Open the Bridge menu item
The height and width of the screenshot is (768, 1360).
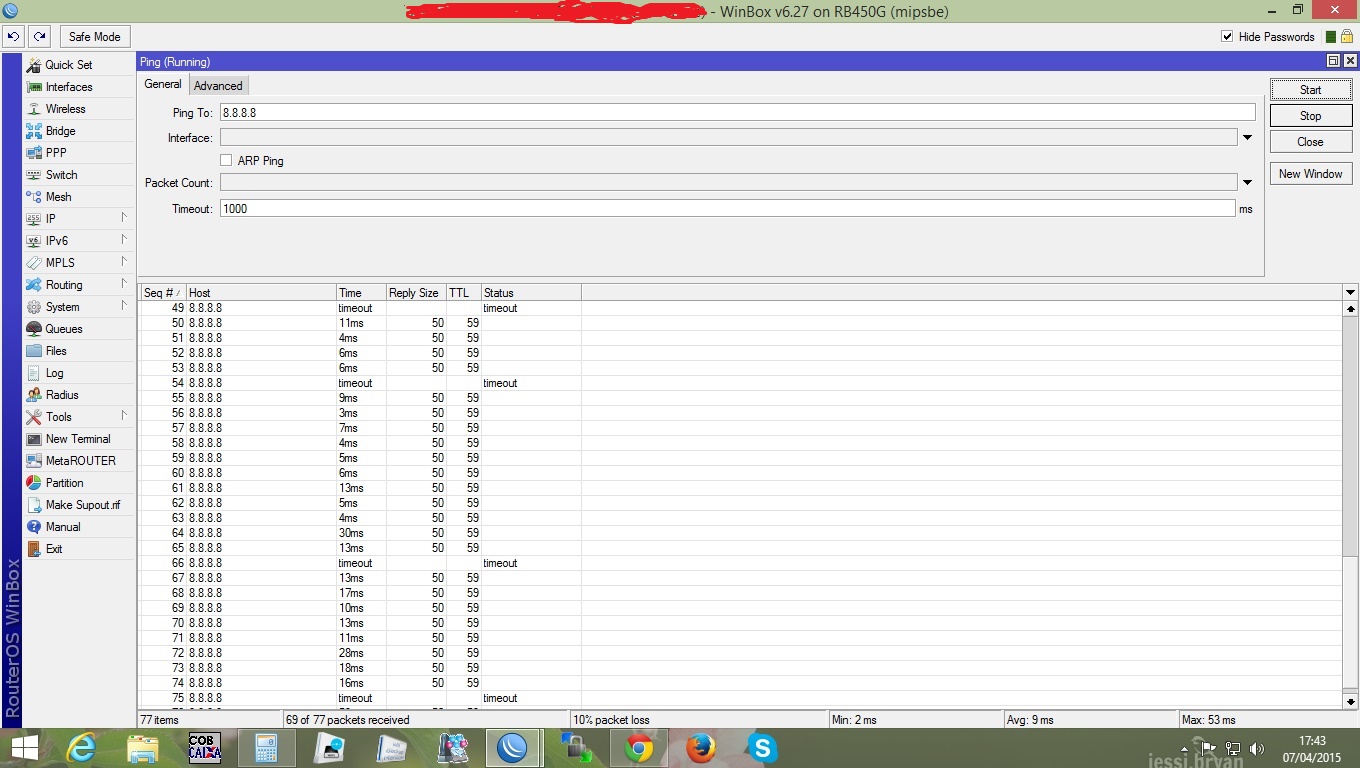[x=78, y=131]
